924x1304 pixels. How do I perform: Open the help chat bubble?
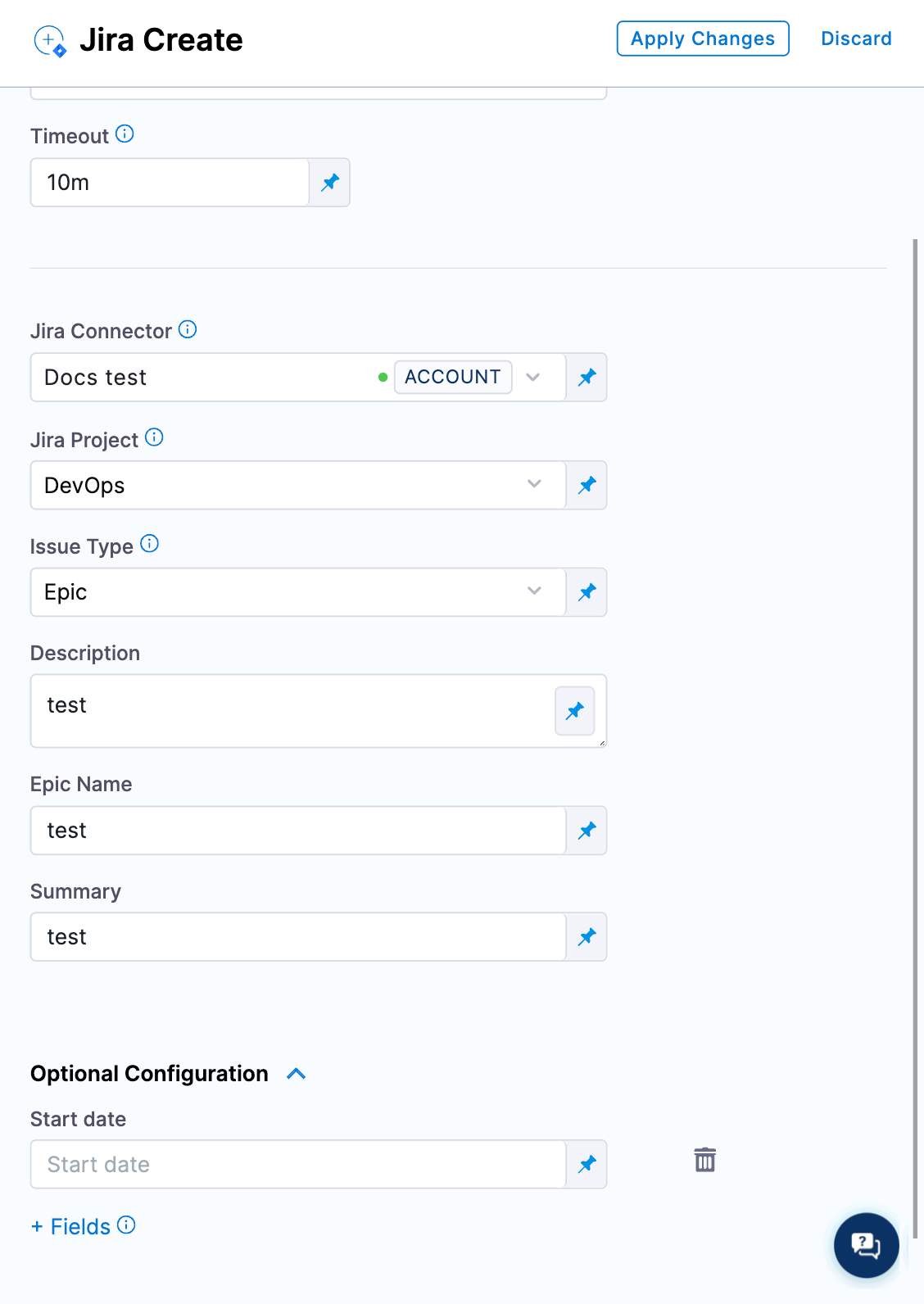click(x=866, y=1245)
